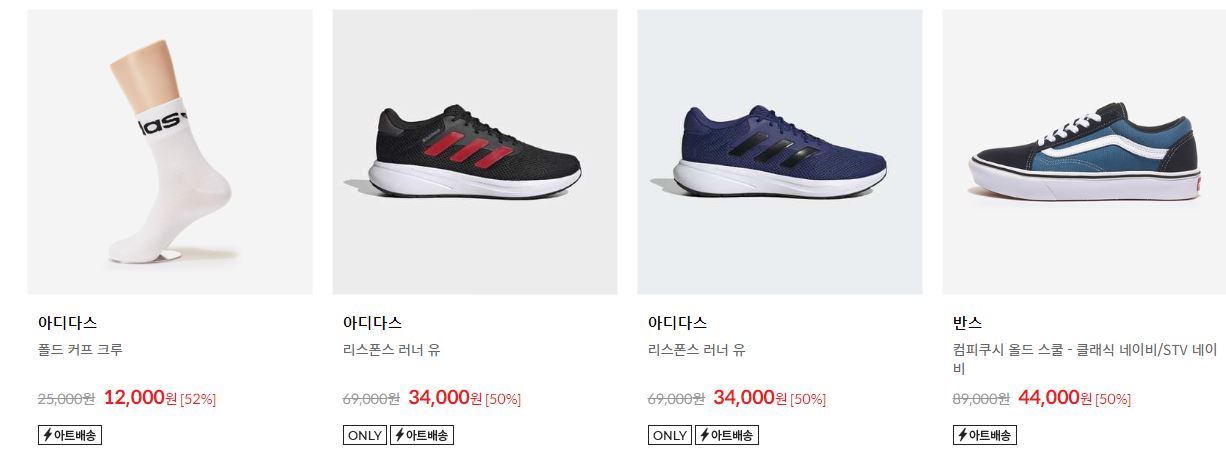Image resolution: width=1226 pixels, height=464 pixels.
Task: Click the 44,000원 sale price for Vans
Action: [1055, 397]
